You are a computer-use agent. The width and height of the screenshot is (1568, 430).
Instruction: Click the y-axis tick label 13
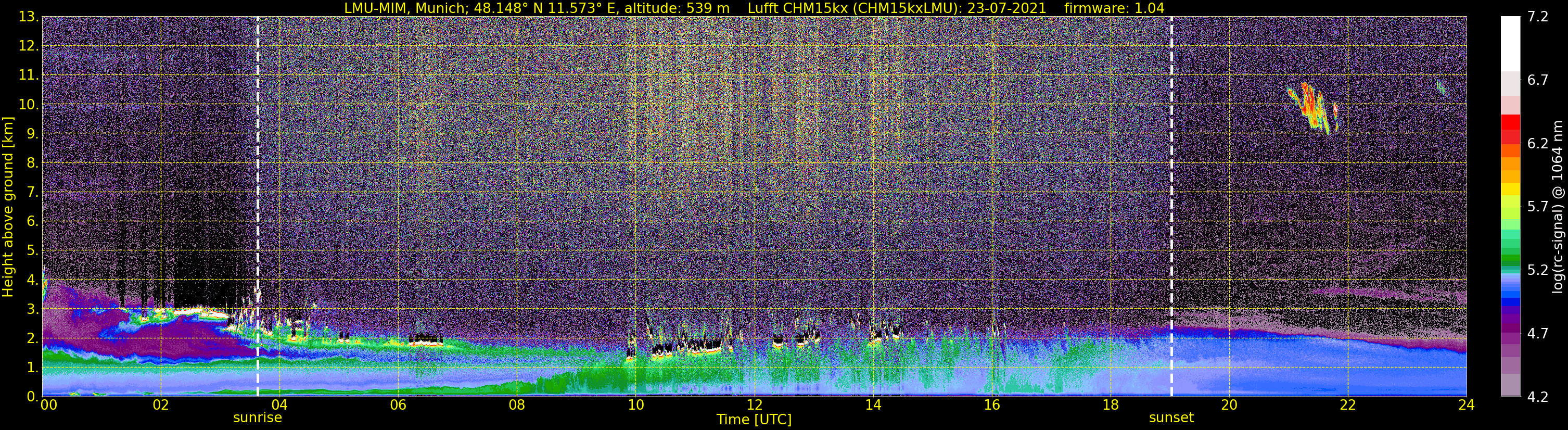(28, 17)
